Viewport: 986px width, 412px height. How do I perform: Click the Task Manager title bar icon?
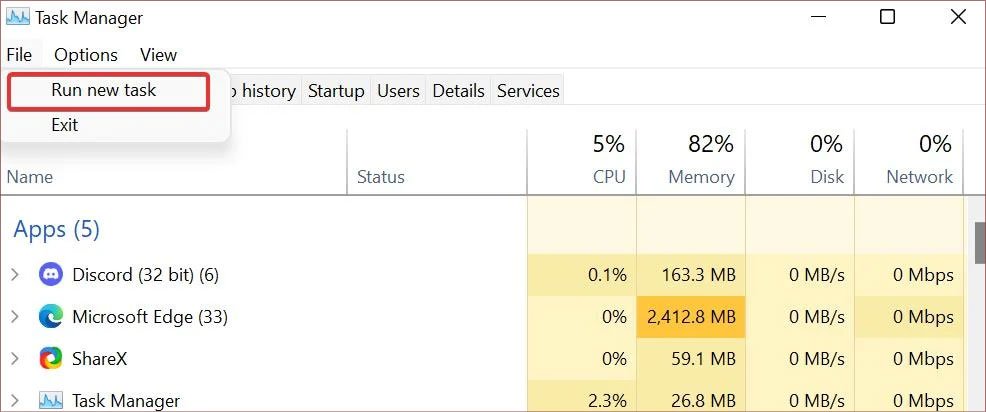pyautogui.click(x=19, y=18)
